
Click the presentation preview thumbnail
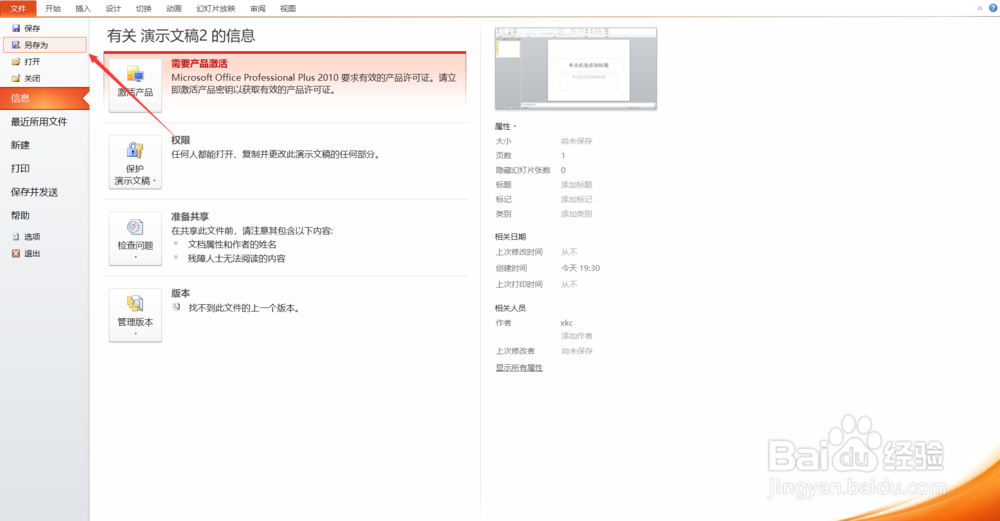[576, 68]
